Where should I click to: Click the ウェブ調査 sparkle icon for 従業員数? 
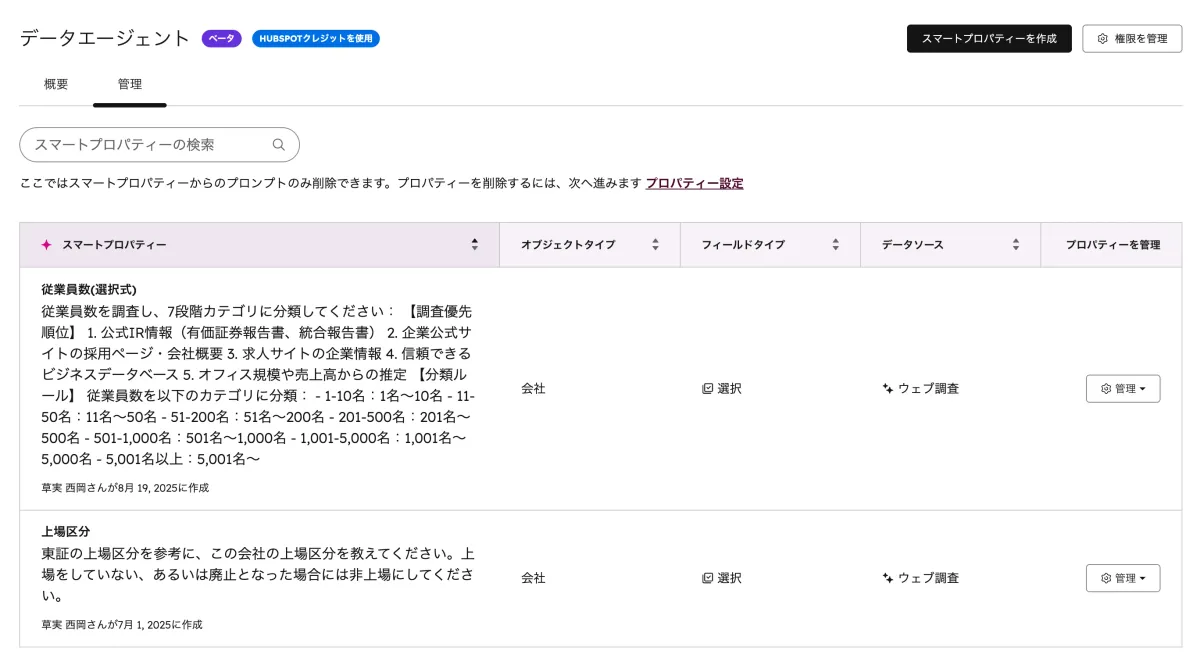point(886,389)
